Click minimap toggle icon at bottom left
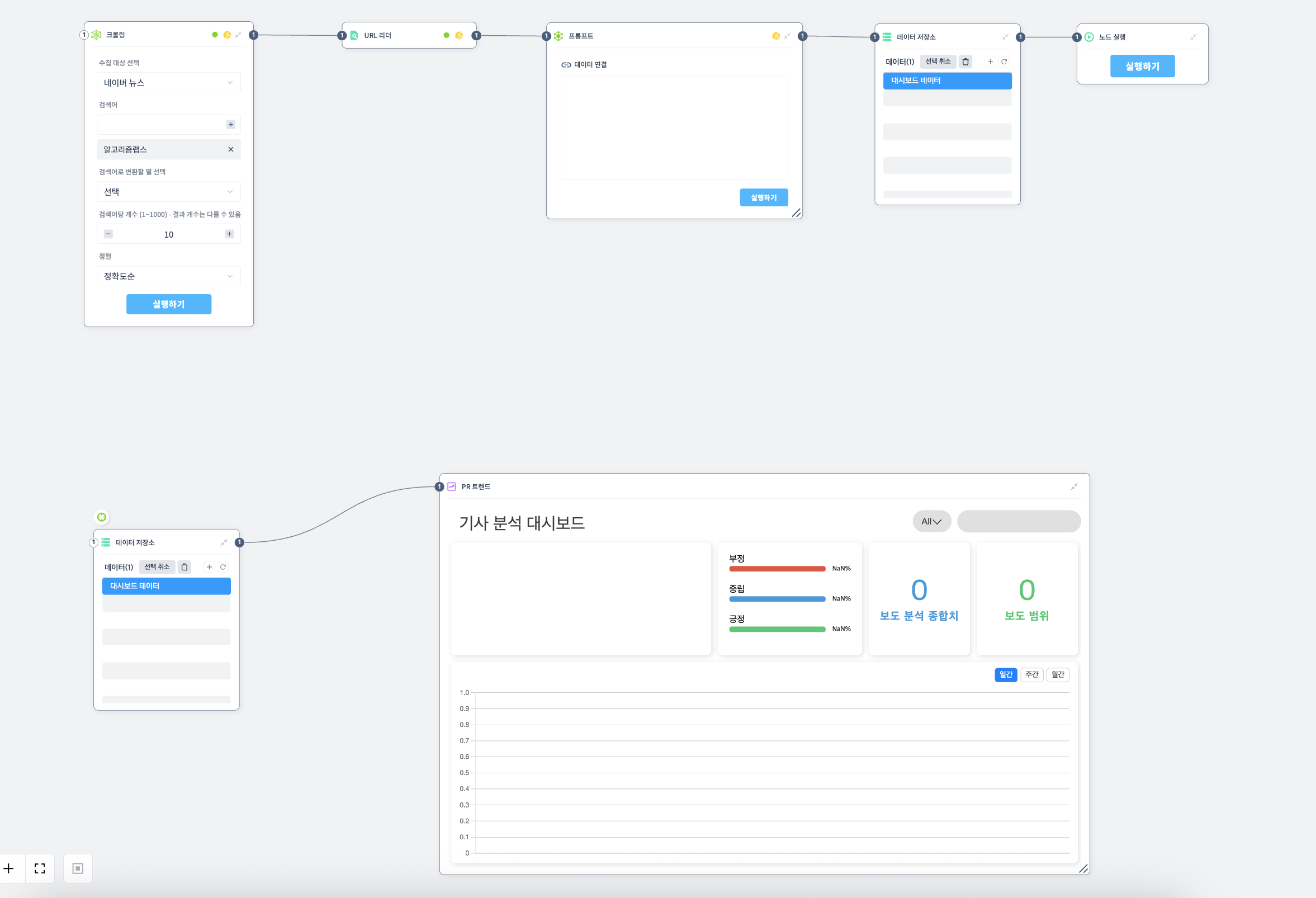Image resolution: width=1316 pixels, height=898 pixels. 78,868
